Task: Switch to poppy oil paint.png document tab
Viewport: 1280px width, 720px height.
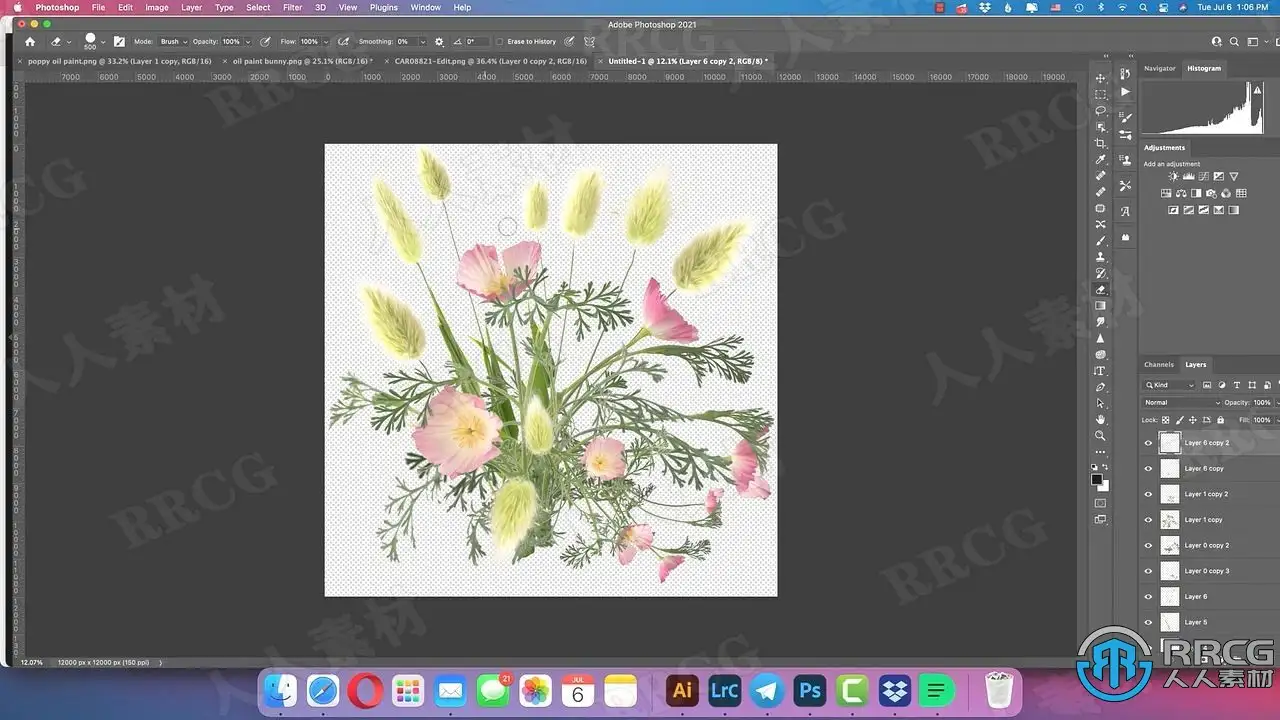Action: [119, 61]
